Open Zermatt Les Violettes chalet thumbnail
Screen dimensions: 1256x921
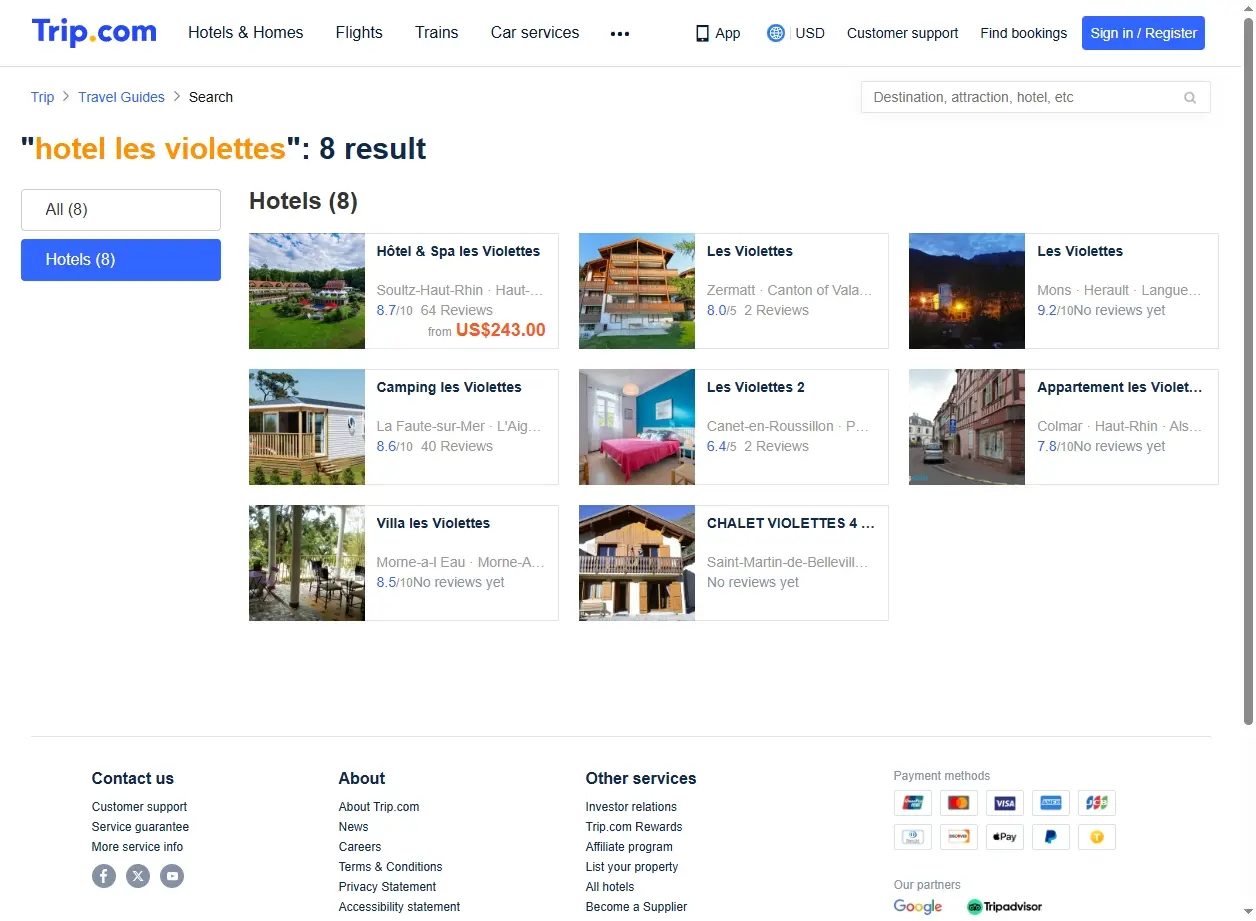point(637,291)
